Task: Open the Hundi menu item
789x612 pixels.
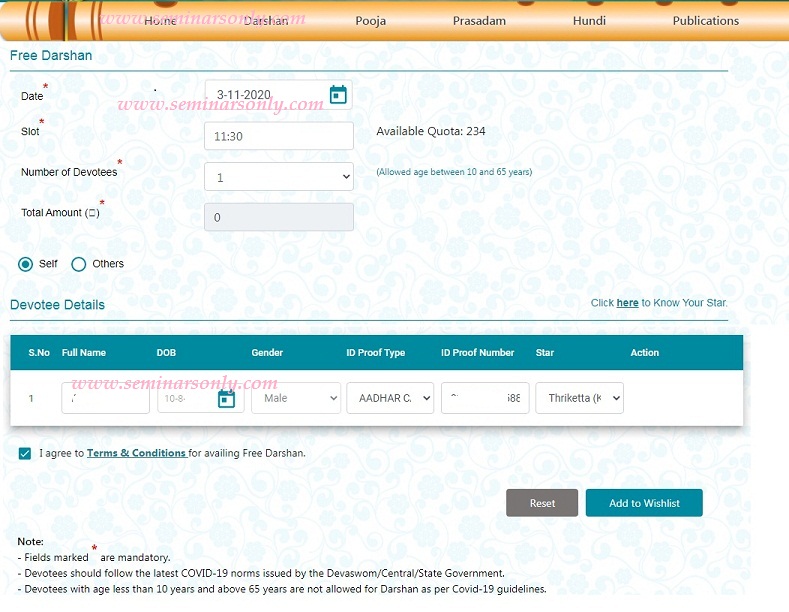Action: point(589,20)
